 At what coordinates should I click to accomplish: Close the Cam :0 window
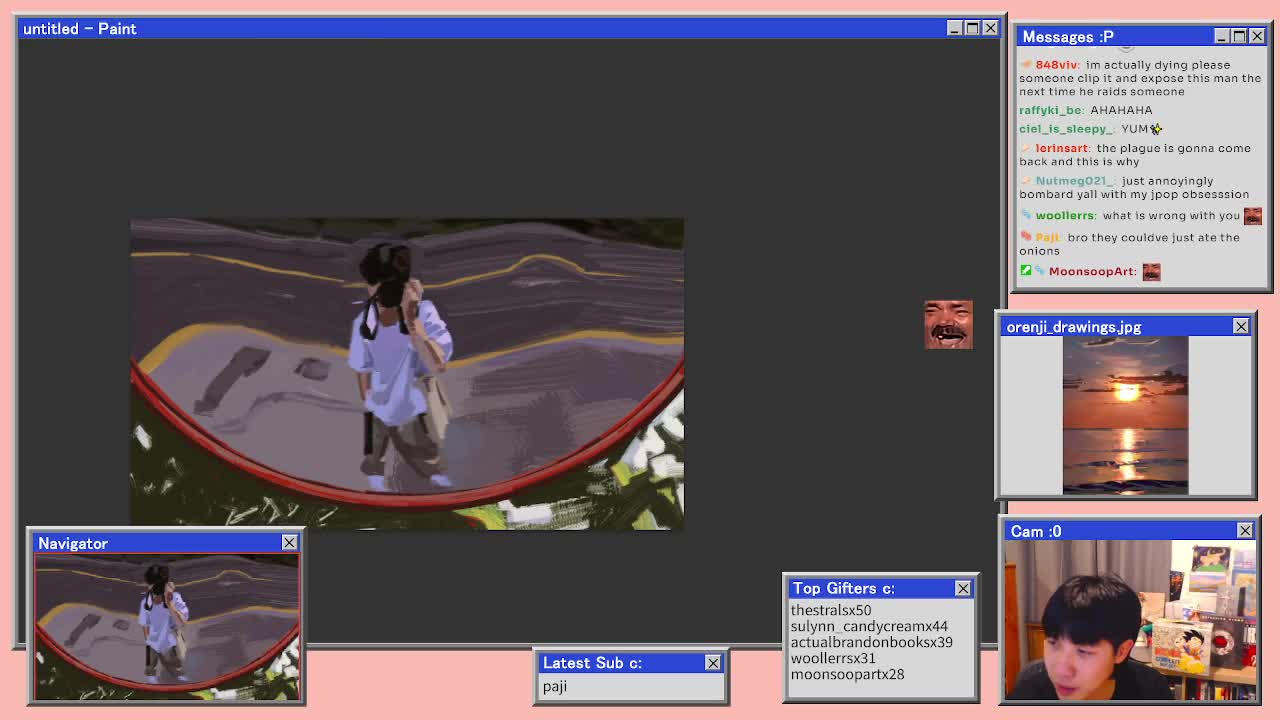(1245, 531)
